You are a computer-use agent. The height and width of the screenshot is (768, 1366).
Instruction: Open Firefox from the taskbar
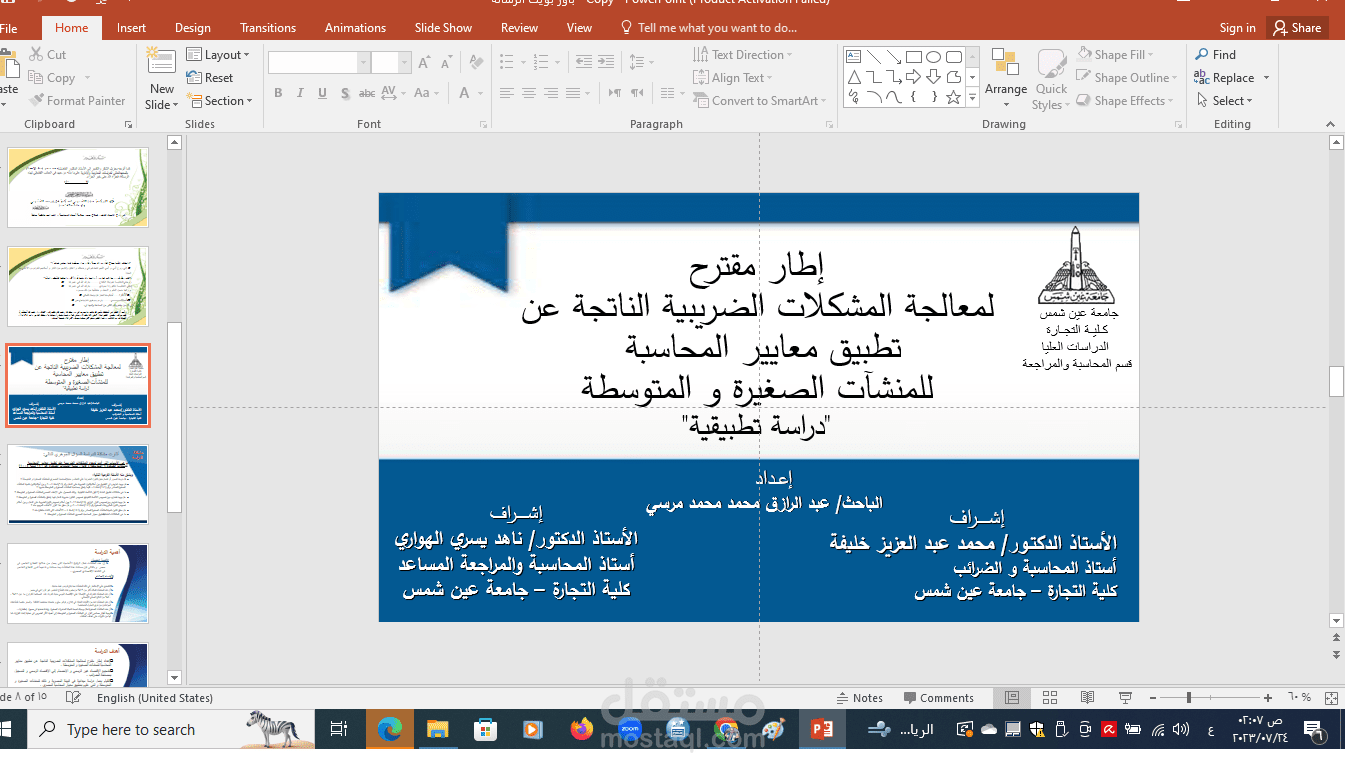click(x=581, y=730)
